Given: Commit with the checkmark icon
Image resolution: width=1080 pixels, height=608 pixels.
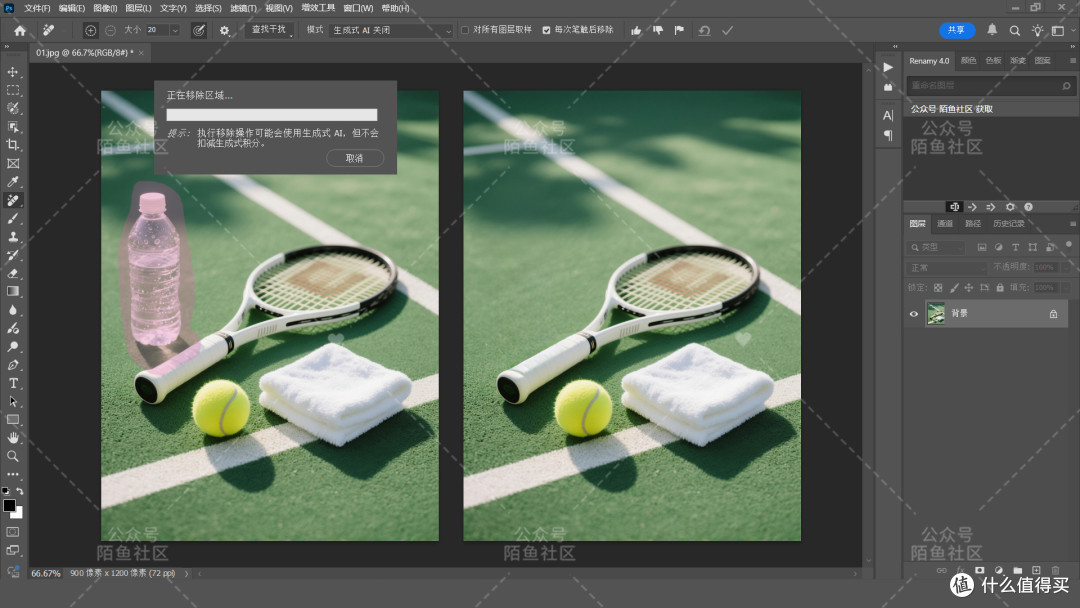Looking at the screenshot, I should 727,30.
